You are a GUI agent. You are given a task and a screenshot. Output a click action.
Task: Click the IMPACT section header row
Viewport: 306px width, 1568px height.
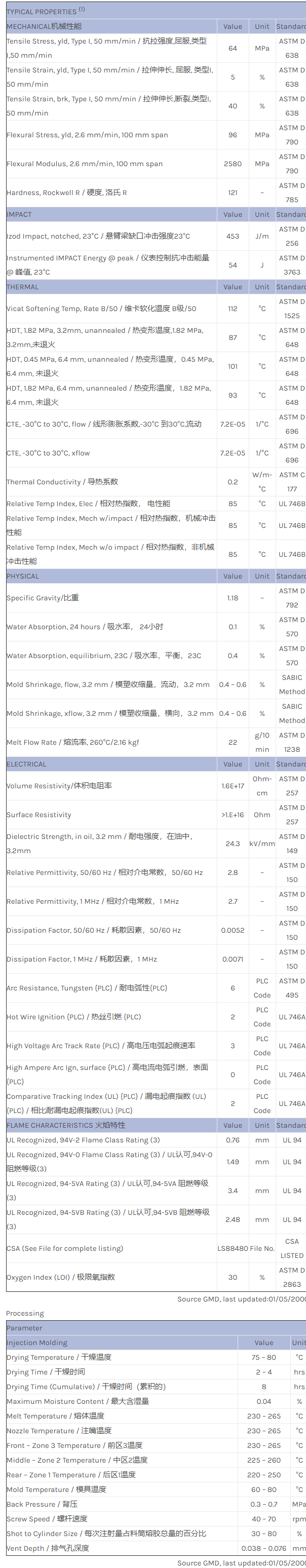(19, 214)
